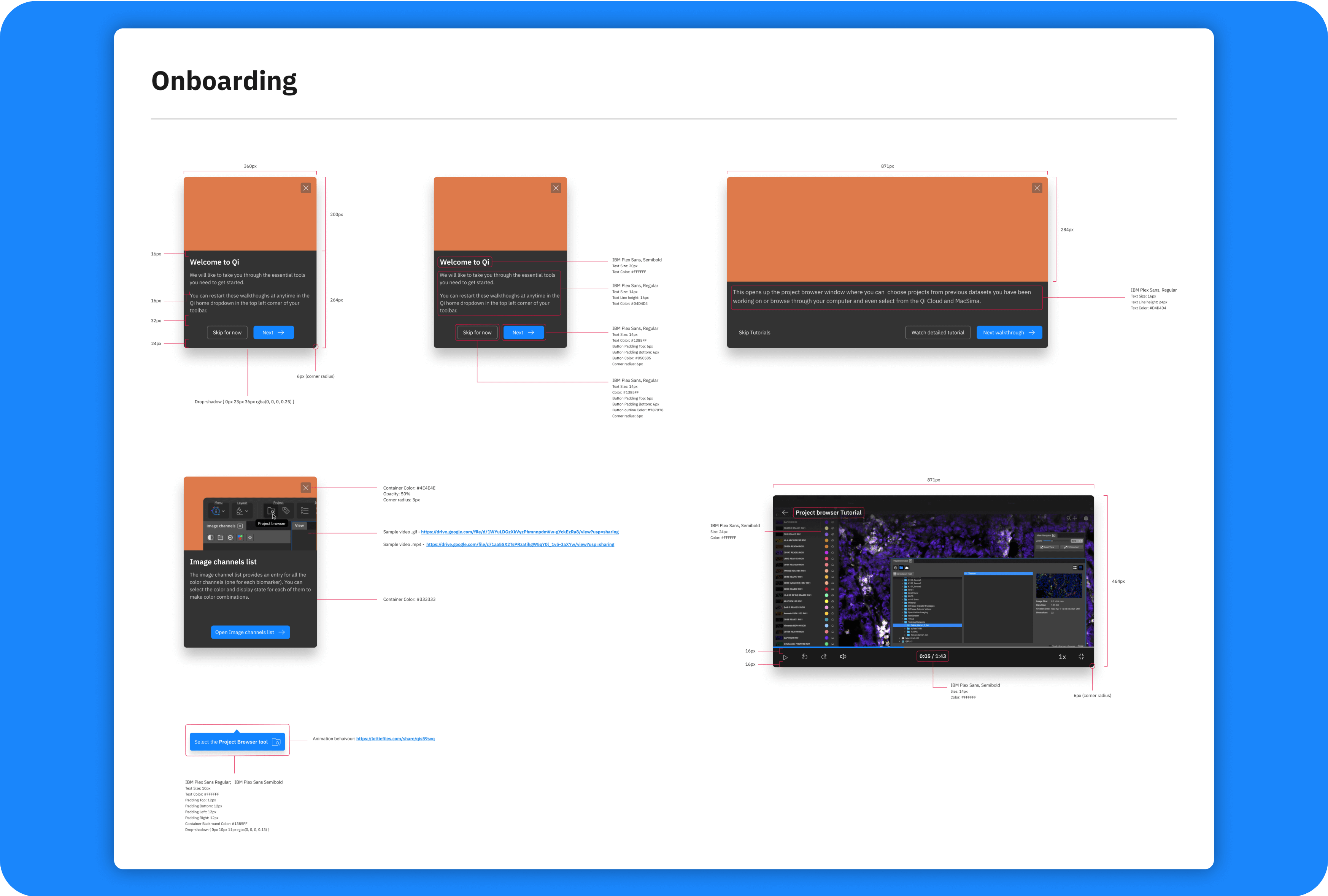Toggle visibility of Ki 67 REA183 ROI1 channel
Viewport: 1328px width, 896px height.
pos(832,601)
